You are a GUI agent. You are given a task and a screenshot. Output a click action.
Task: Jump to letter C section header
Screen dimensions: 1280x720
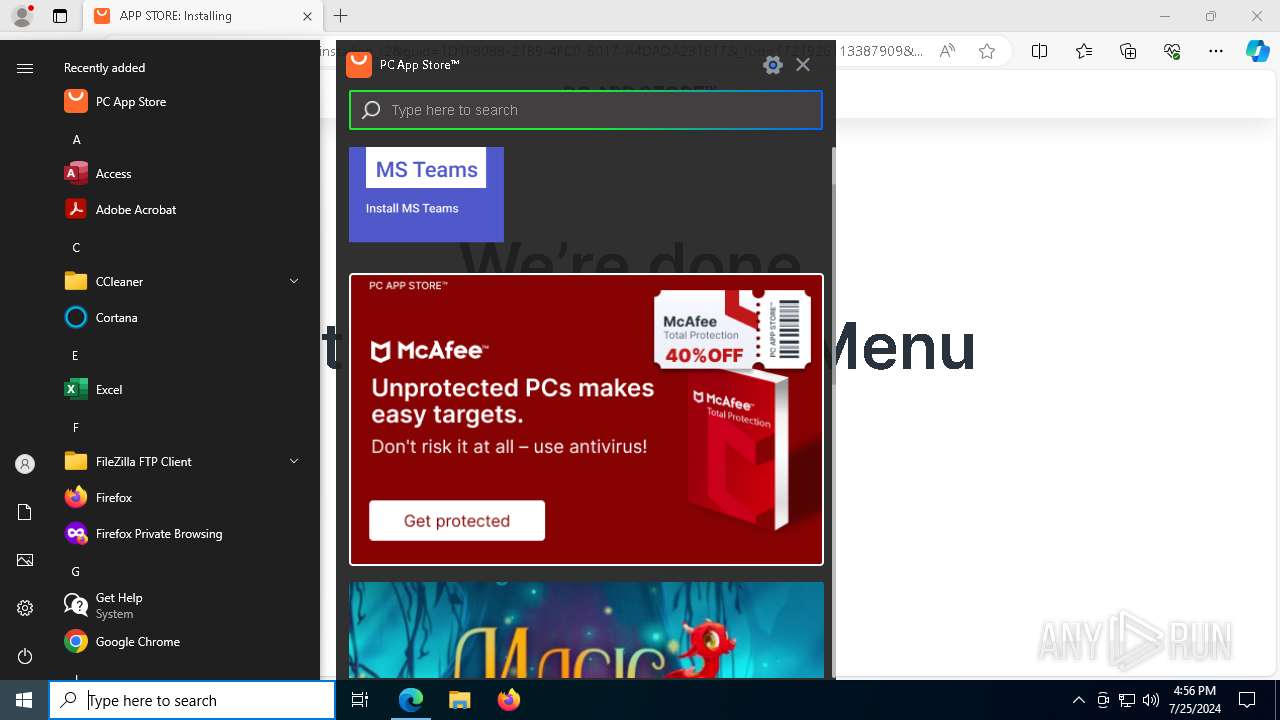point(76,247)
